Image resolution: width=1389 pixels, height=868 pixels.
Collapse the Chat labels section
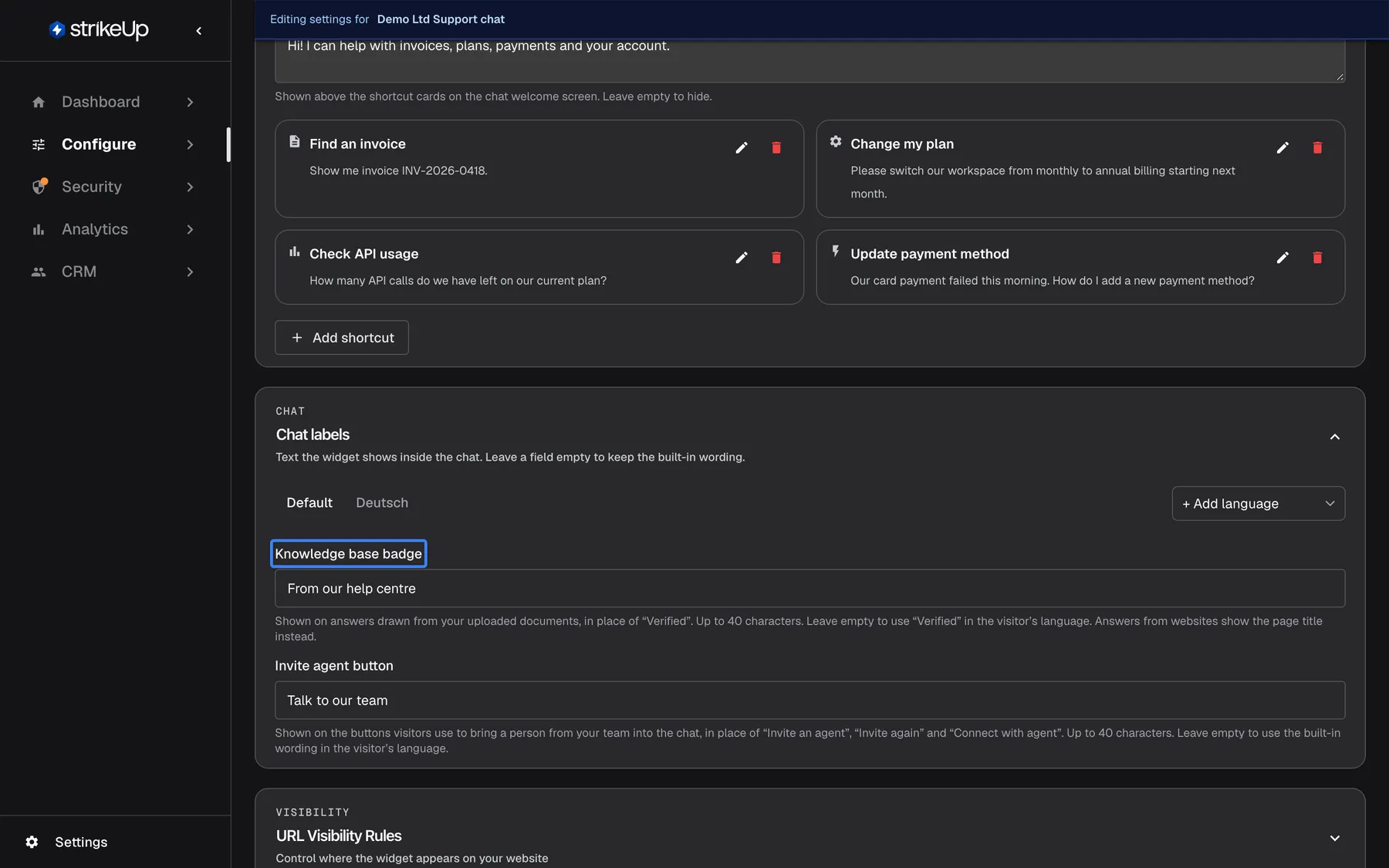click(x=1335, y=437)
